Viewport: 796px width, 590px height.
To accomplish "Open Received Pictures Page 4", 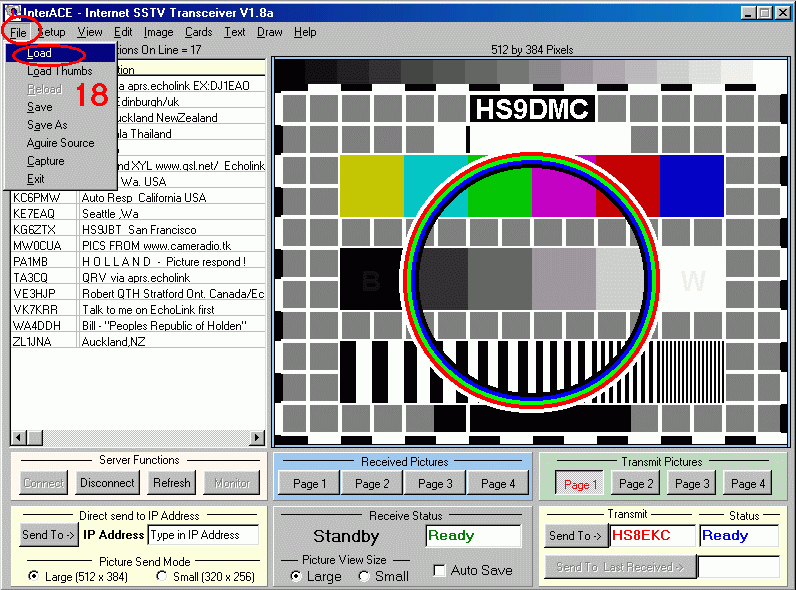I will (498, 484).
